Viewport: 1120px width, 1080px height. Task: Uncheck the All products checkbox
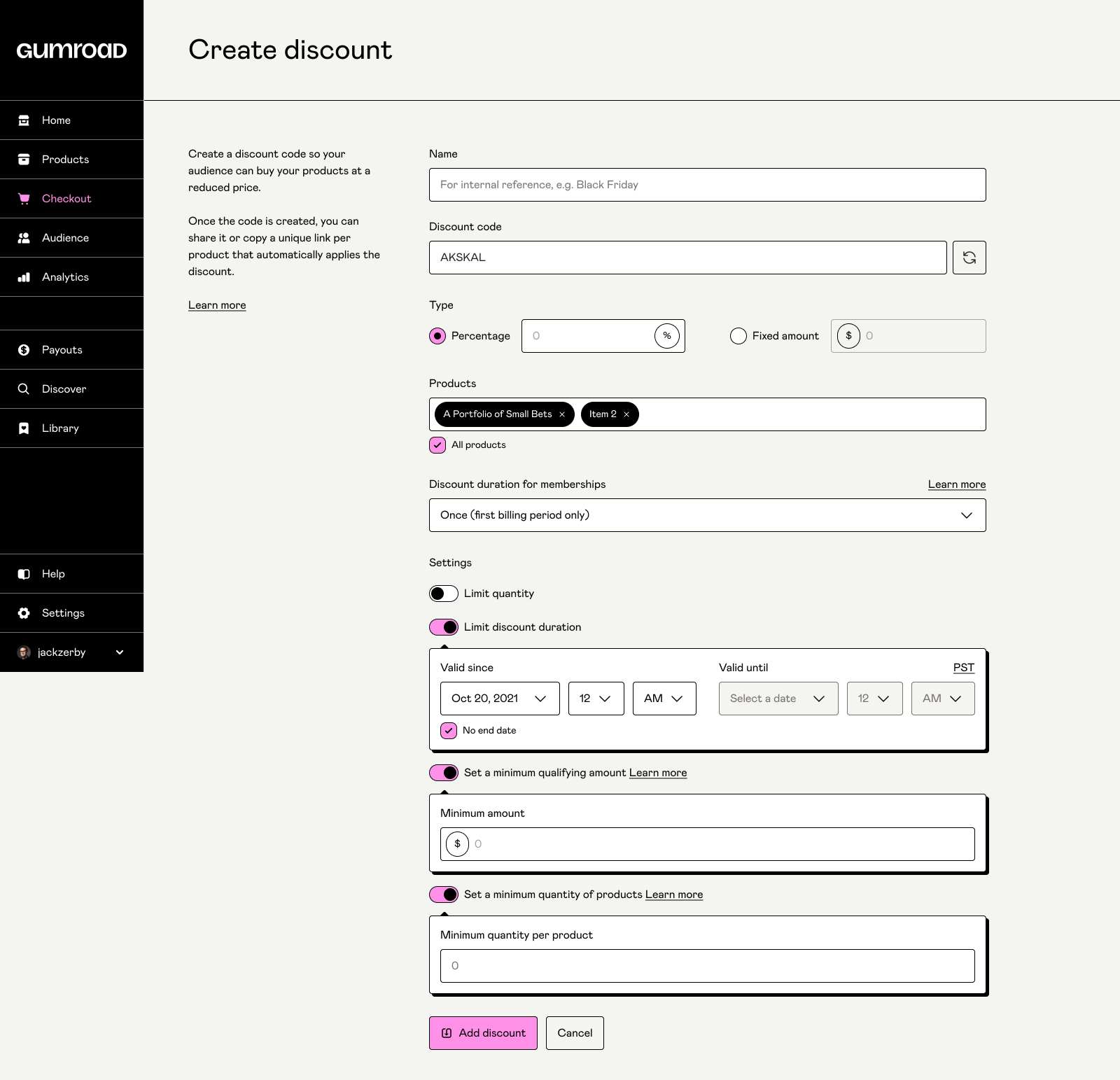click(x=437, y=444)
